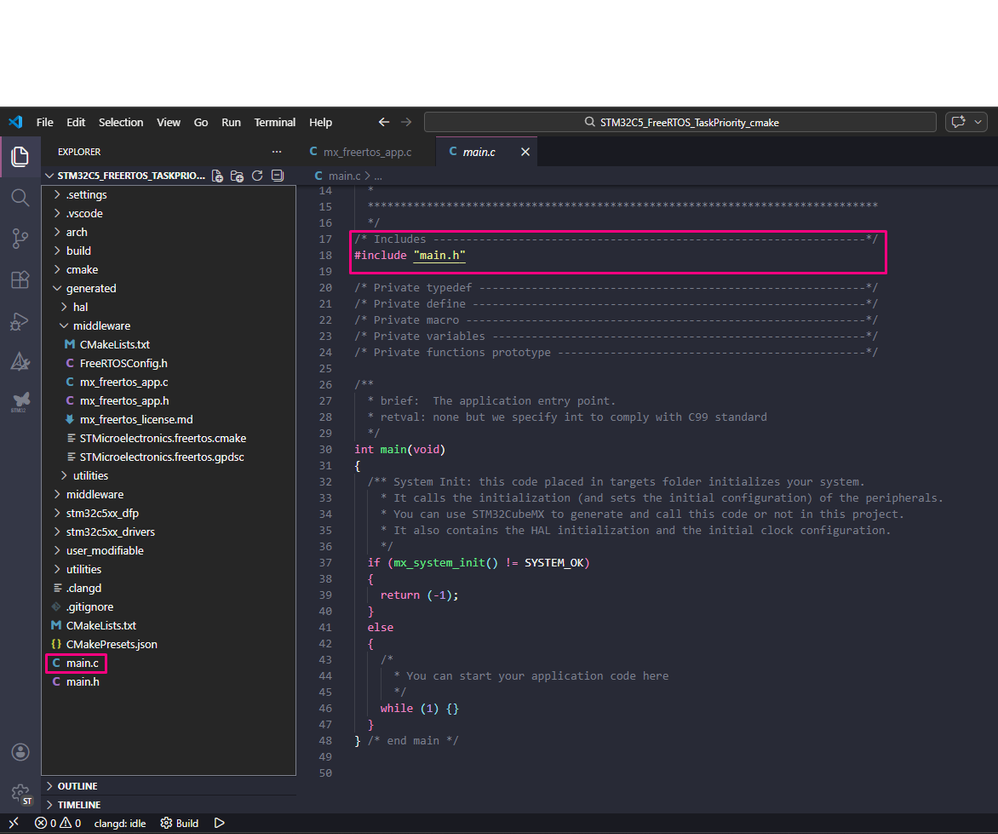The height and width of the screenshot is (834, 998).
Task: Click the remote window icon in the status bar
Action: 13,823
